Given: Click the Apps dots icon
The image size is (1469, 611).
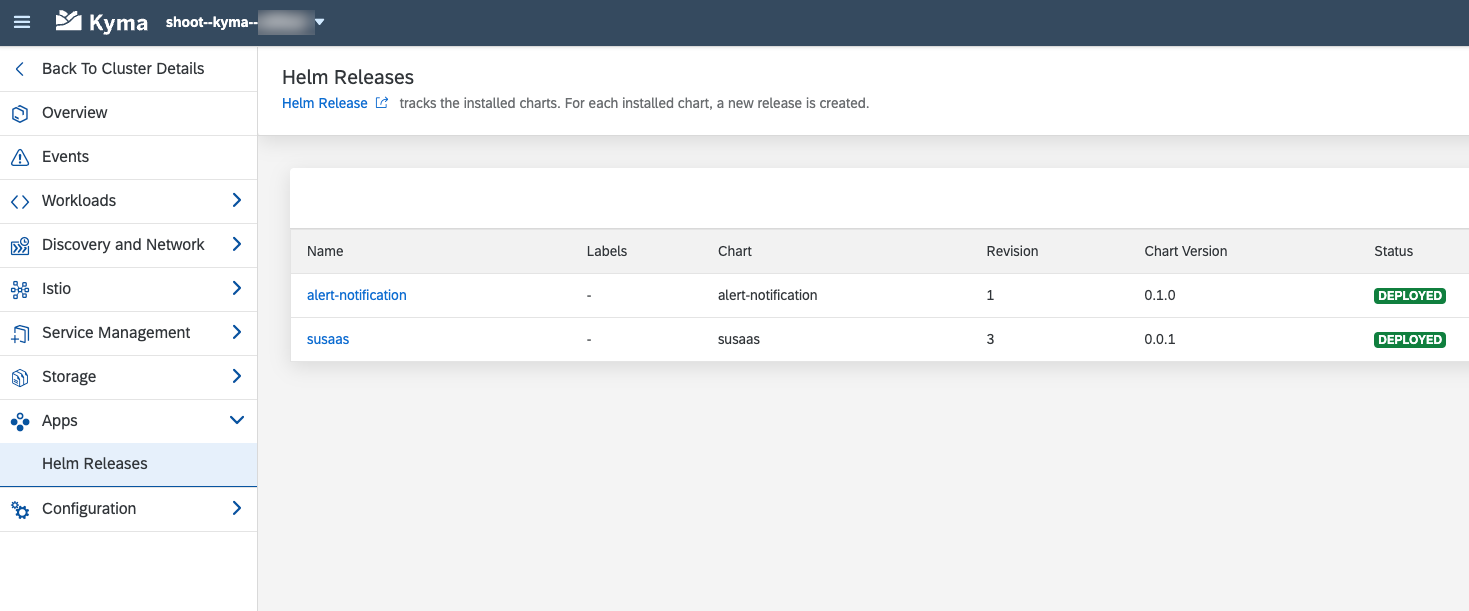Looking at the screenshot, I should pyautogui.click(x=20, y=421).
